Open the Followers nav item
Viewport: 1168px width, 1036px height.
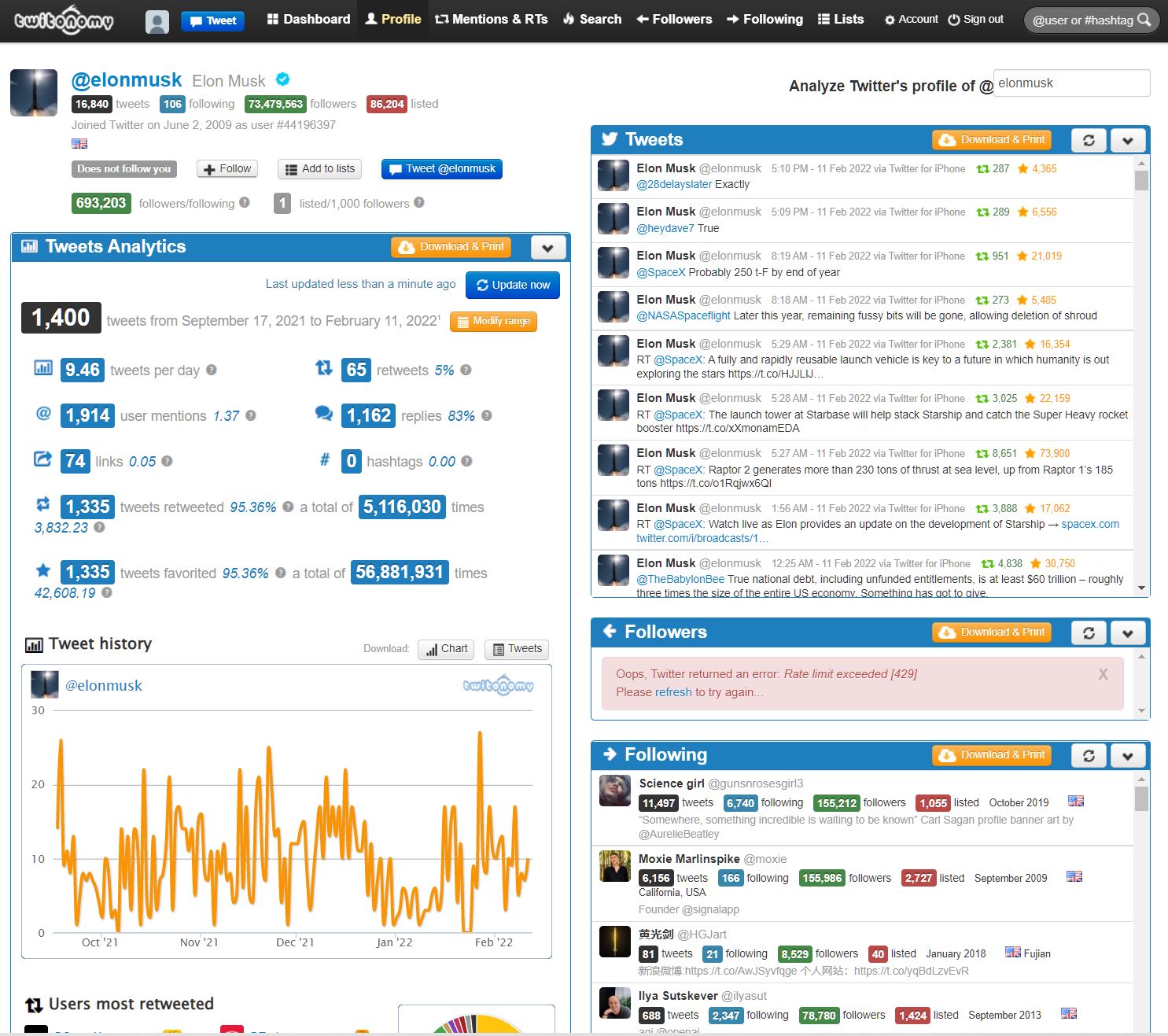pyautogui.click(x=674, y=20)
